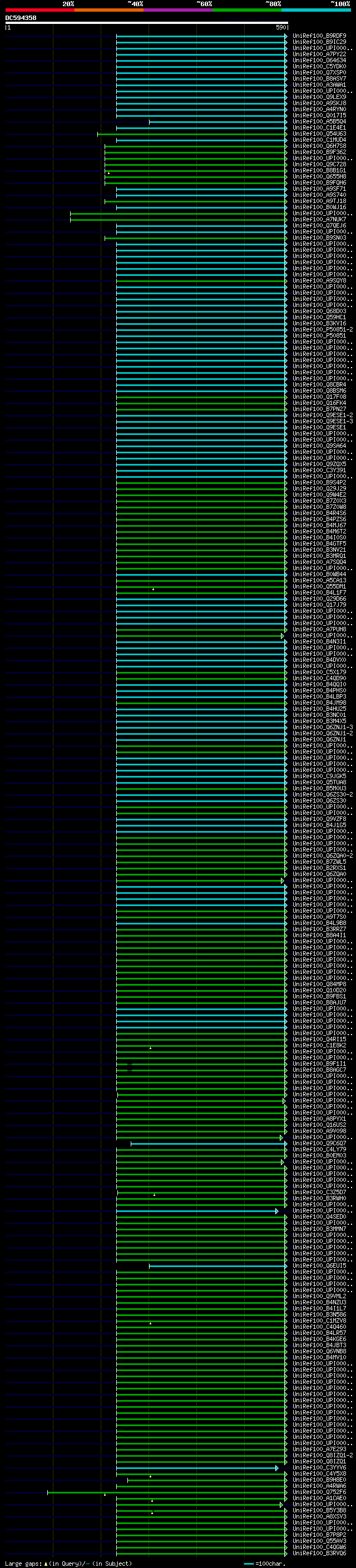
Task: Select label UniRef100_B9S4P2
Action: tap(319, 483)
